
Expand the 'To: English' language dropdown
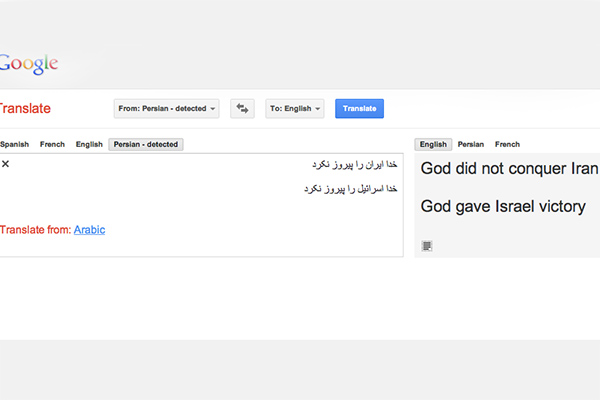(x=295, y=108)
